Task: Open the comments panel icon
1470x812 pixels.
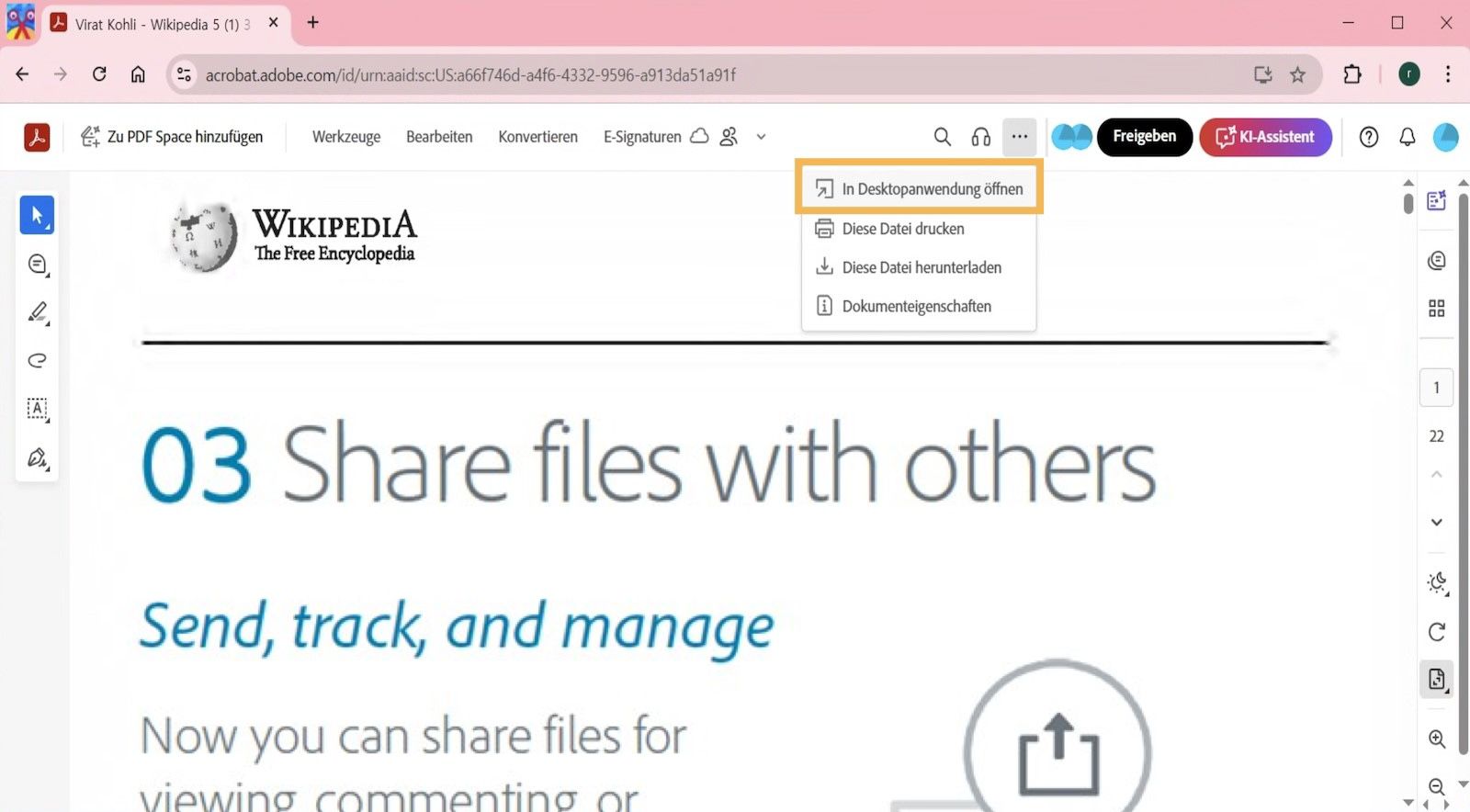Action: (1437, 261)
